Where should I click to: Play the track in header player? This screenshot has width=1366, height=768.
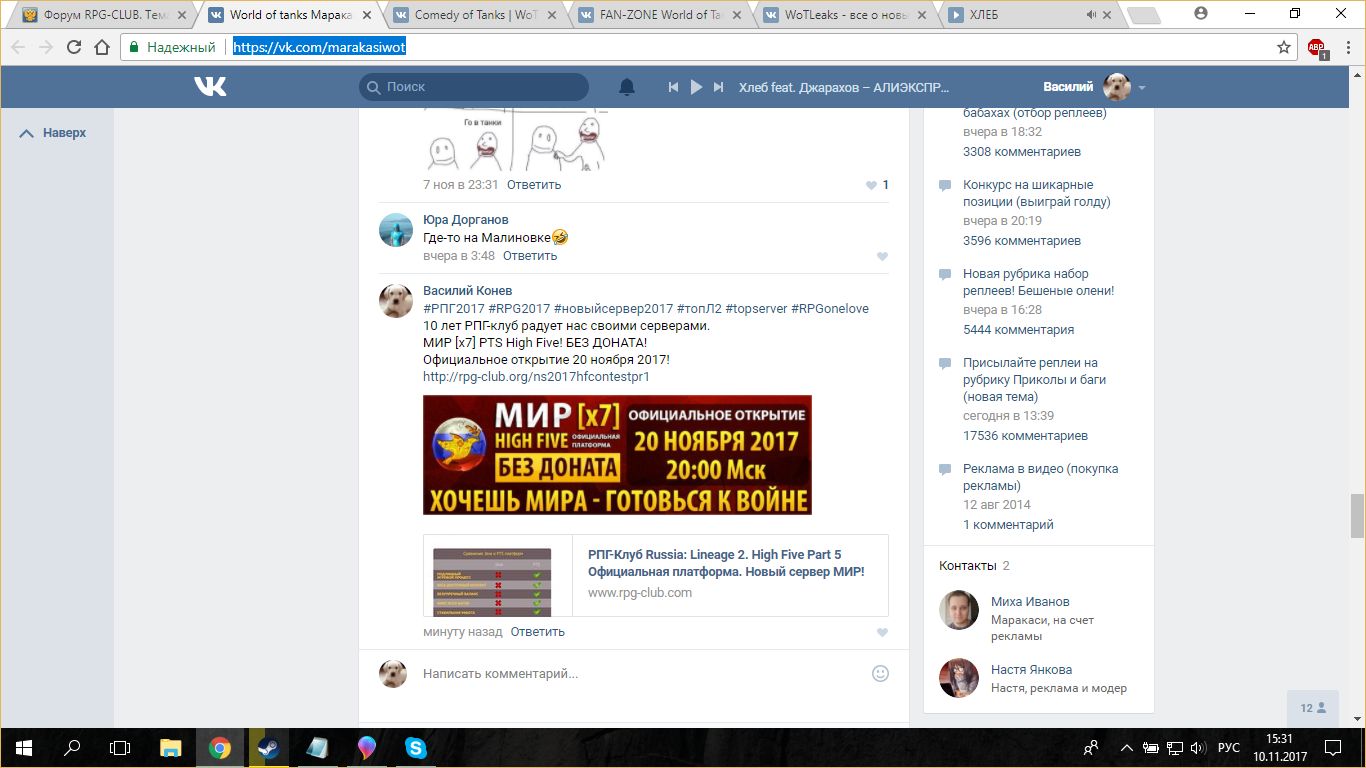tap(696, 87)
